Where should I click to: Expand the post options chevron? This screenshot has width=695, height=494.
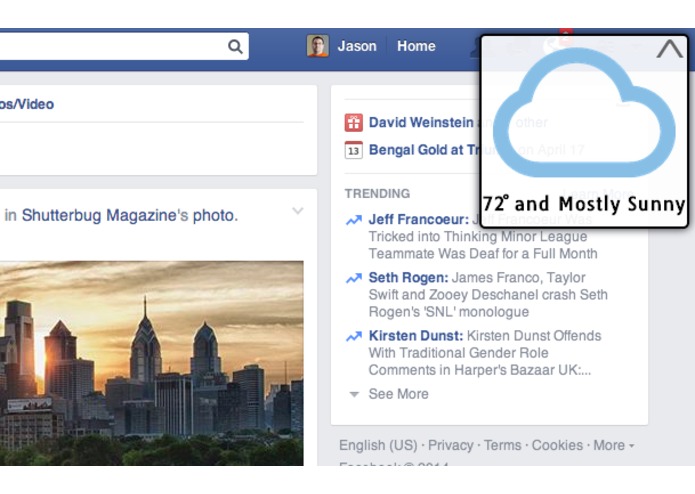298,210
